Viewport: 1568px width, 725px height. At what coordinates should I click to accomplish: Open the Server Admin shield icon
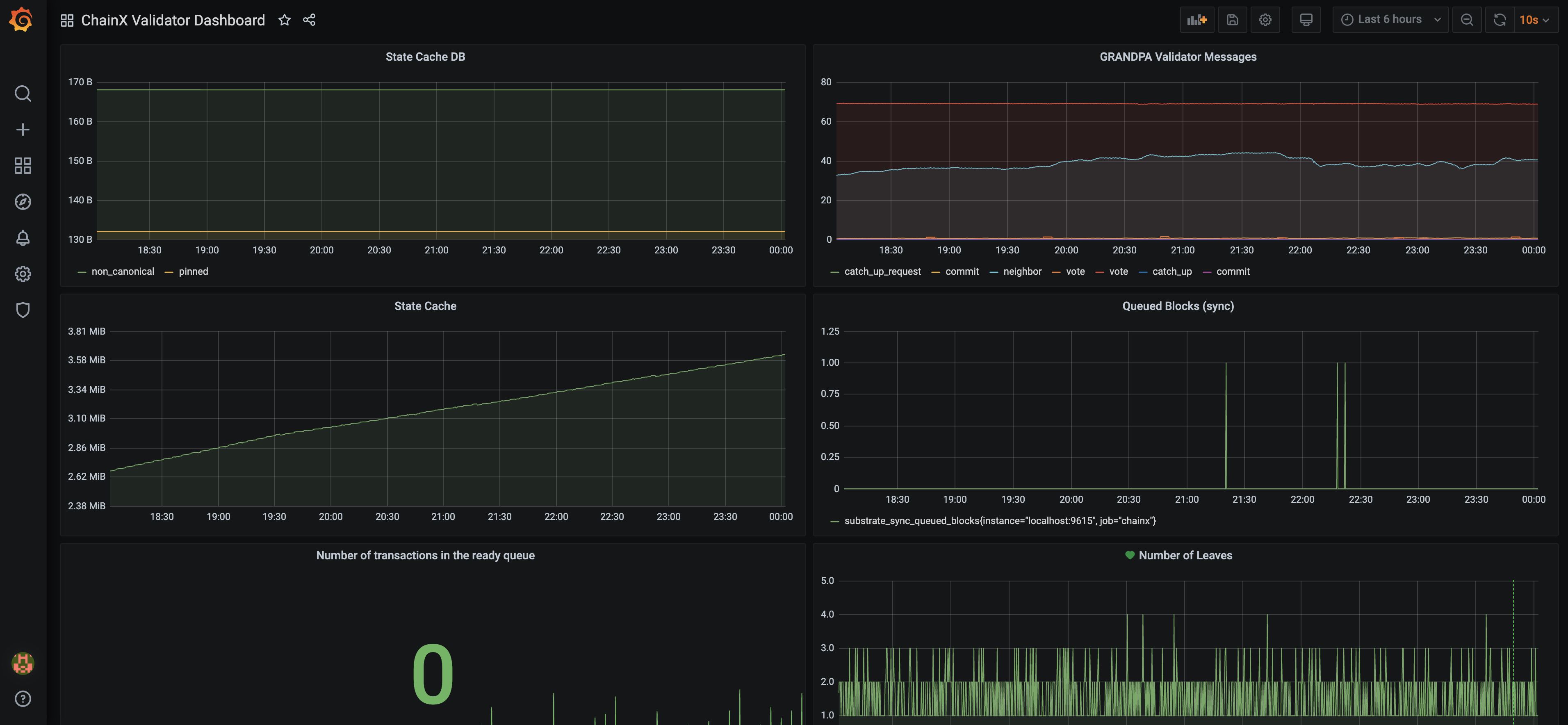click(23, 310)
